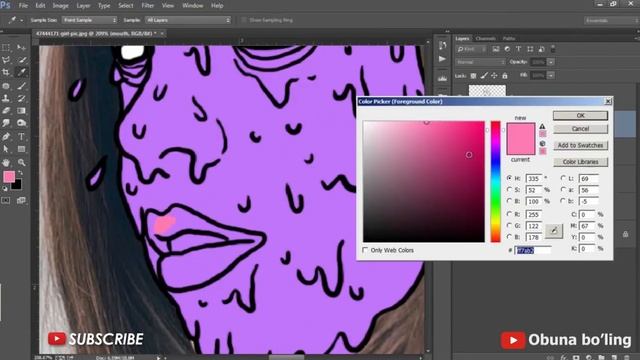Select the H hue radio button

[x=509, y=178]
